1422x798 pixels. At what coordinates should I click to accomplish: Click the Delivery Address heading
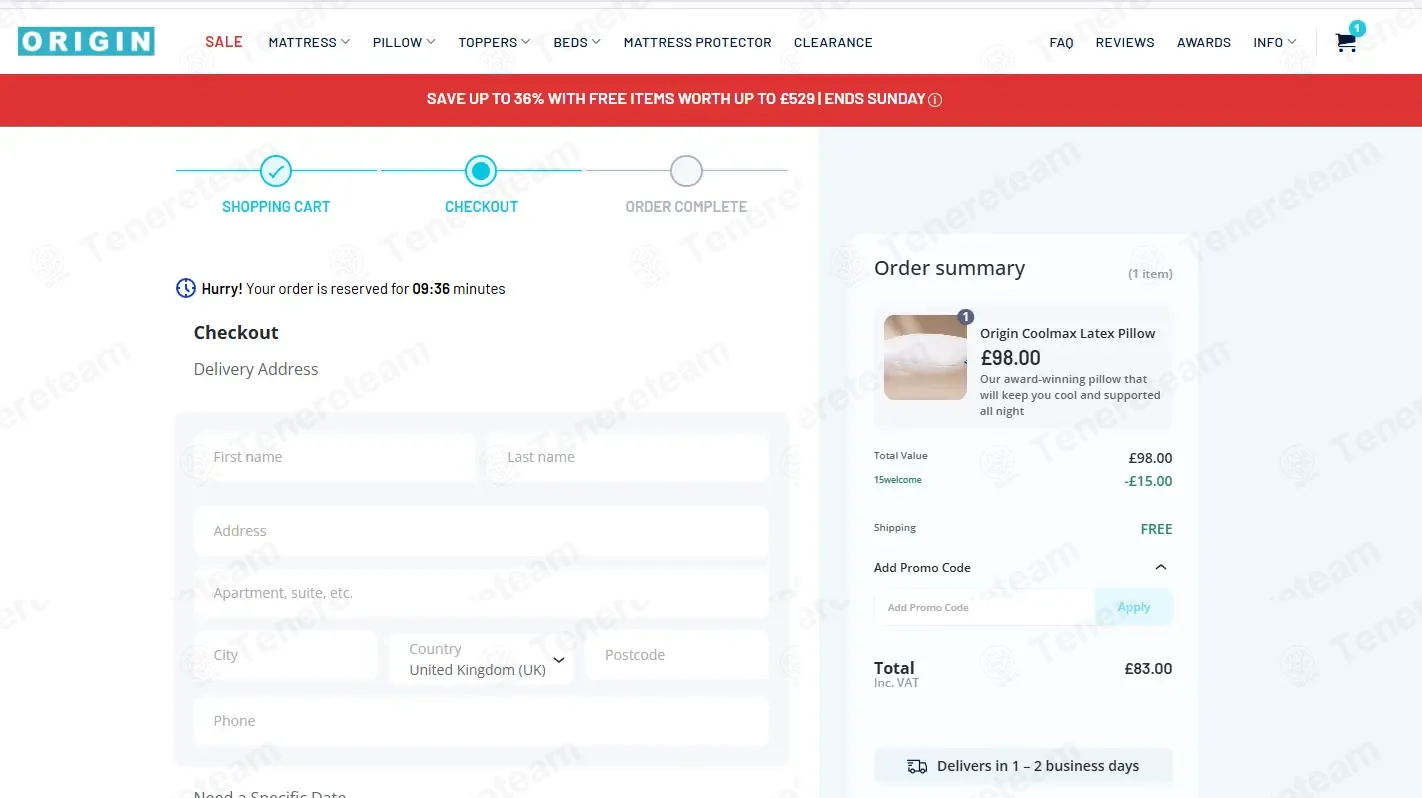(256, 369)
